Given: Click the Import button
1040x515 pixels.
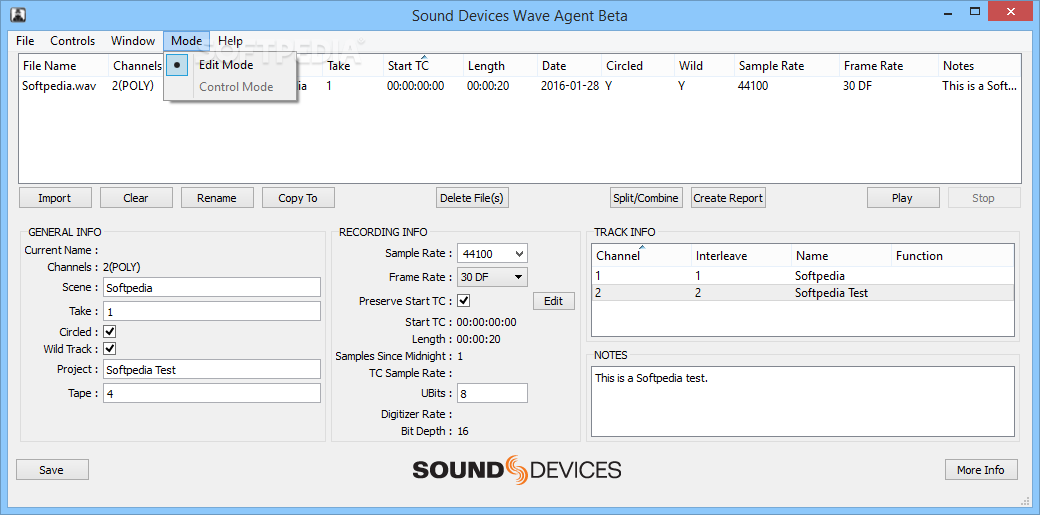Looking at the screenshot, I should [x=54, y=198].
